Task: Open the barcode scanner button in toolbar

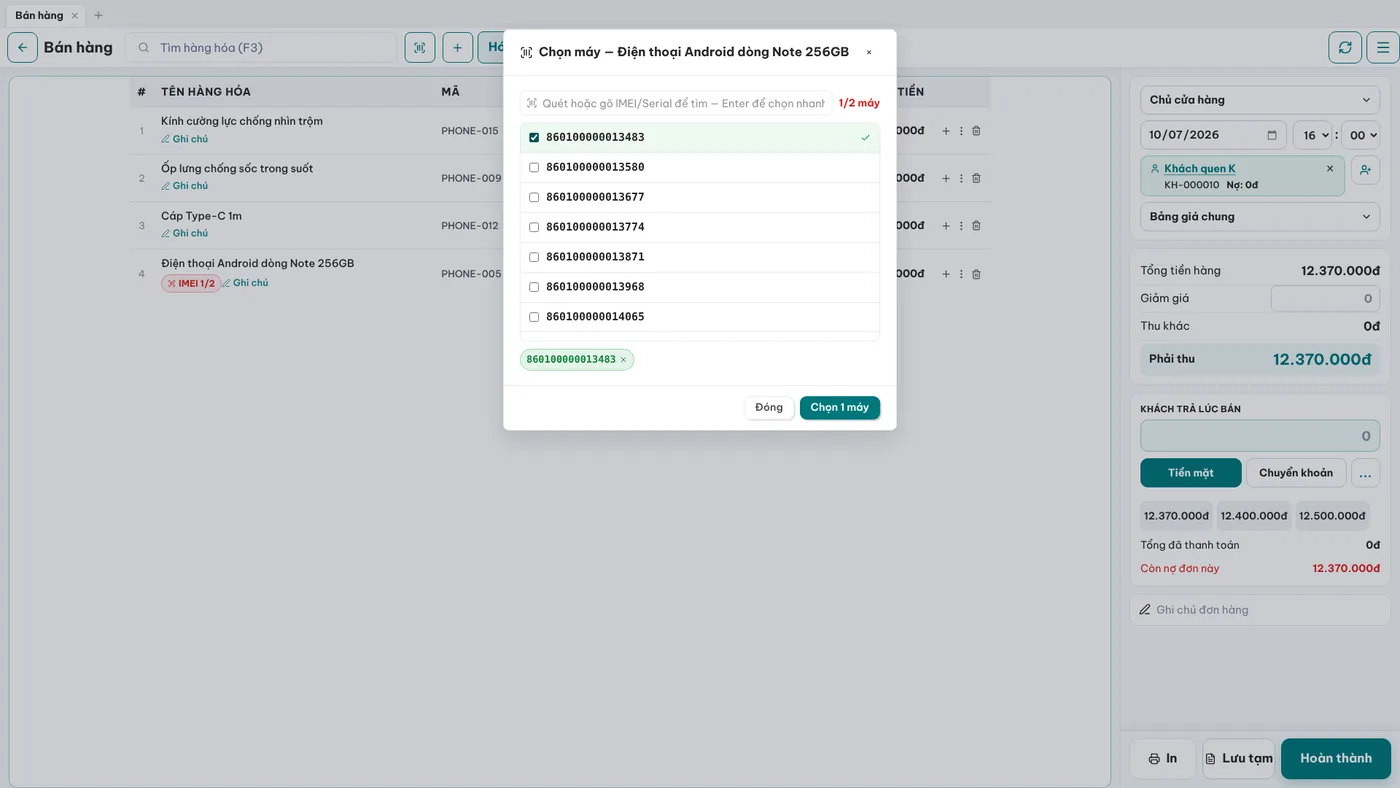Action: (x=420, y=47)
